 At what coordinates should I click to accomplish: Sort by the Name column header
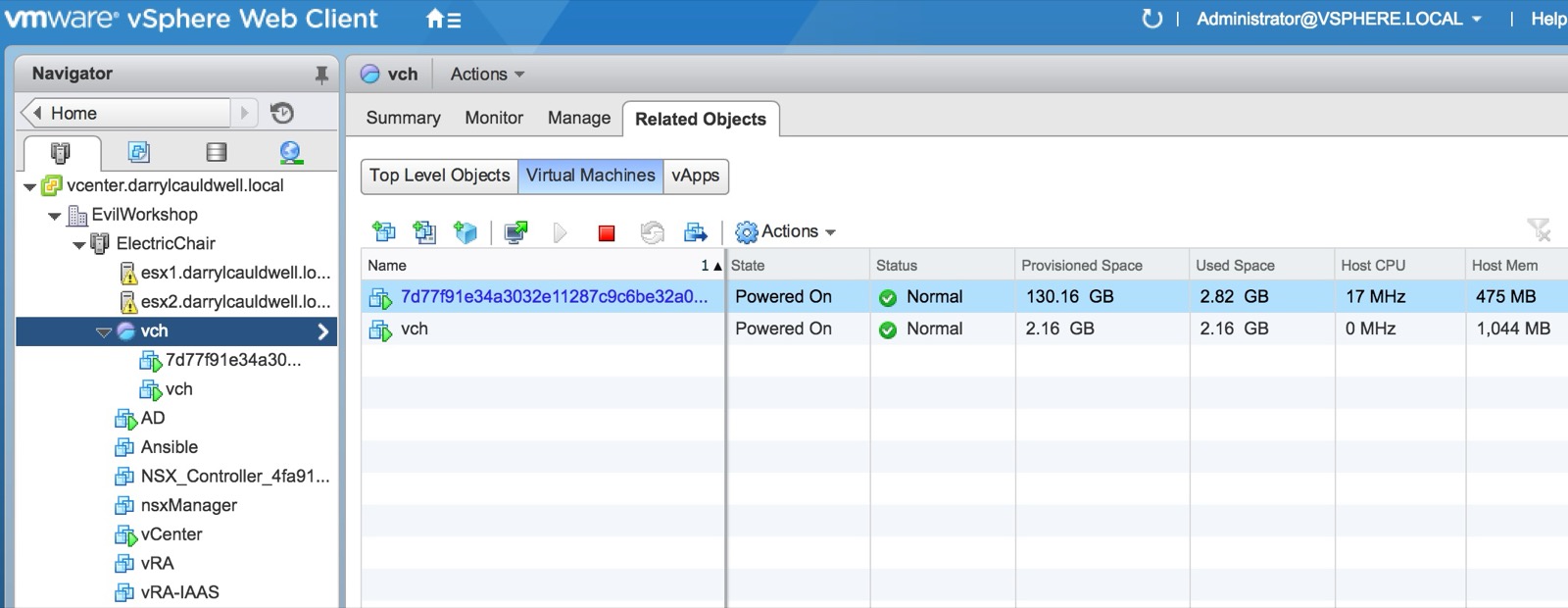(543, 265)
